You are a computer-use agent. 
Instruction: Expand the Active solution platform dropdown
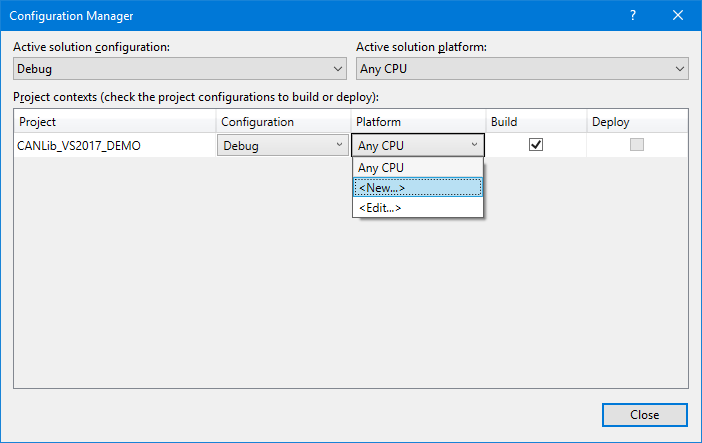pos(522,69)
